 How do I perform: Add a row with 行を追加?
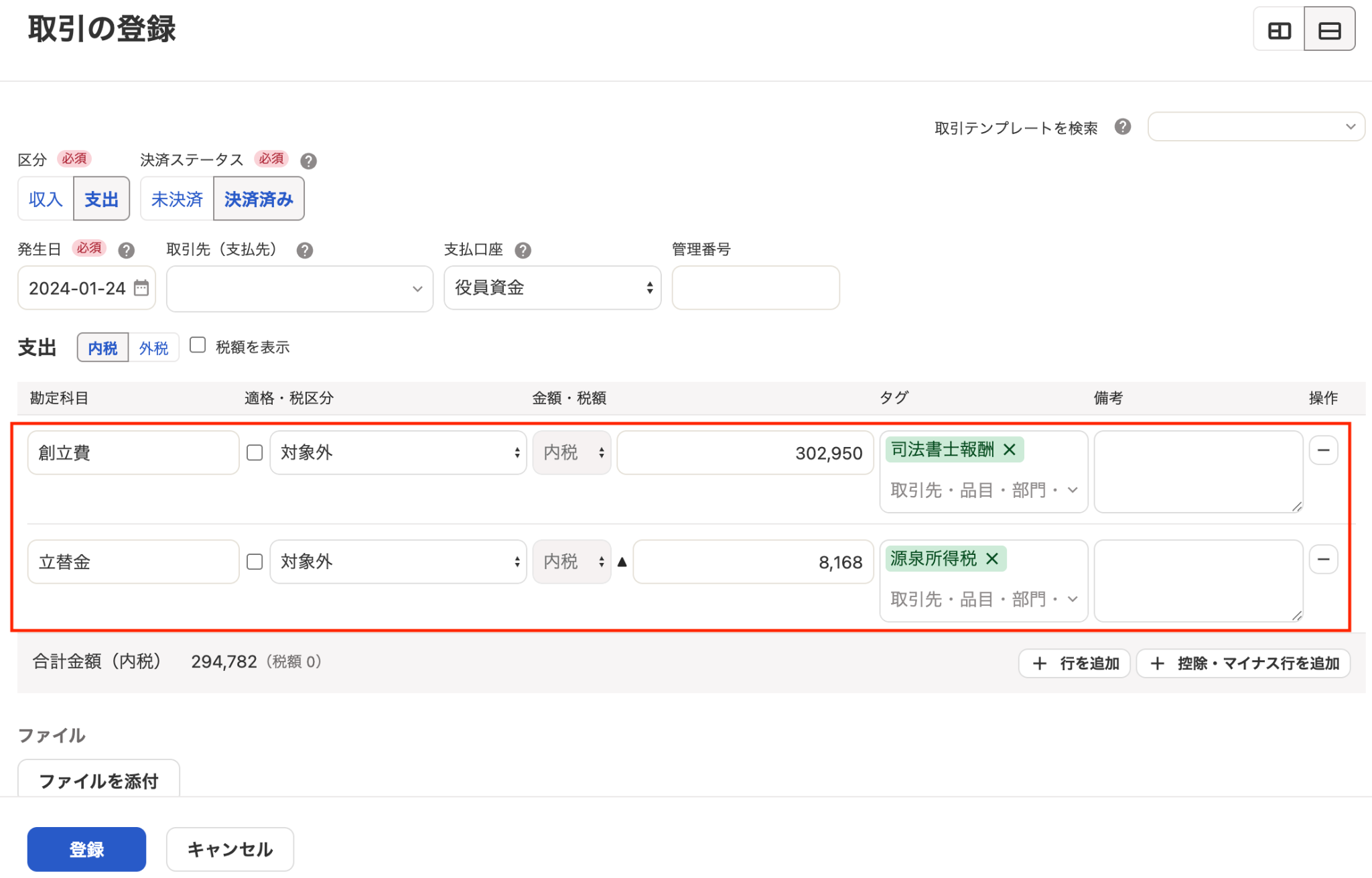[x=1074, y=664]
